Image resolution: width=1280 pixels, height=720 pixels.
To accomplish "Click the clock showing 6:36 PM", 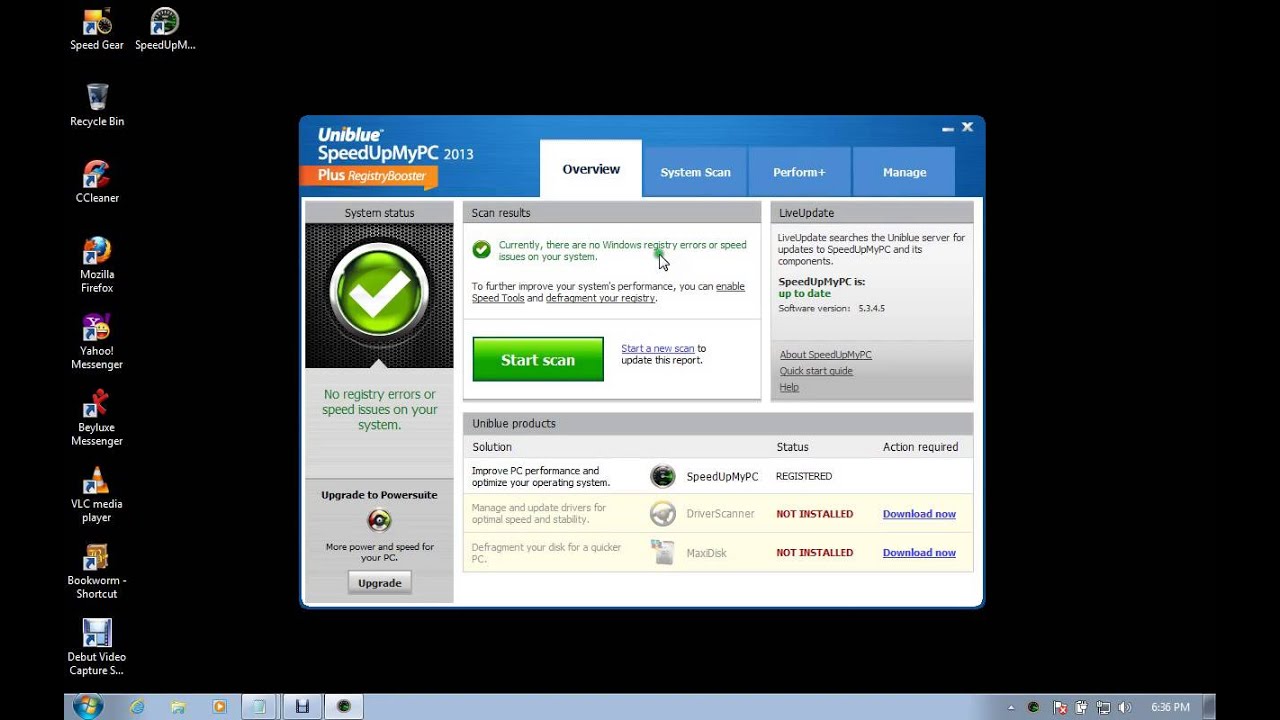I will [x=1170, y=707].
